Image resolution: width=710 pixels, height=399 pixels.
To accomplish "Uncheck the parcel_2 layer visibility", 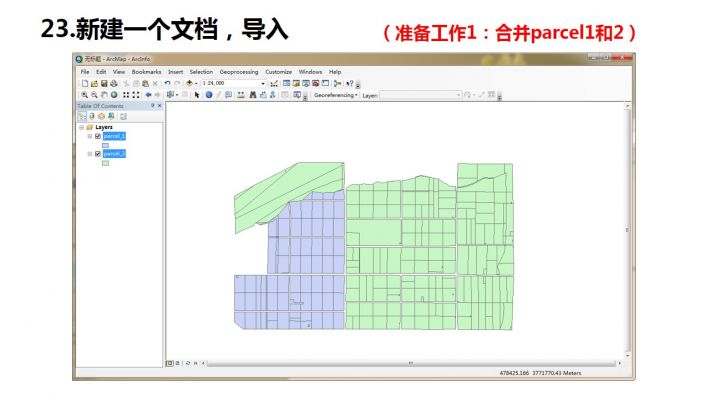I will coord(98,154).
